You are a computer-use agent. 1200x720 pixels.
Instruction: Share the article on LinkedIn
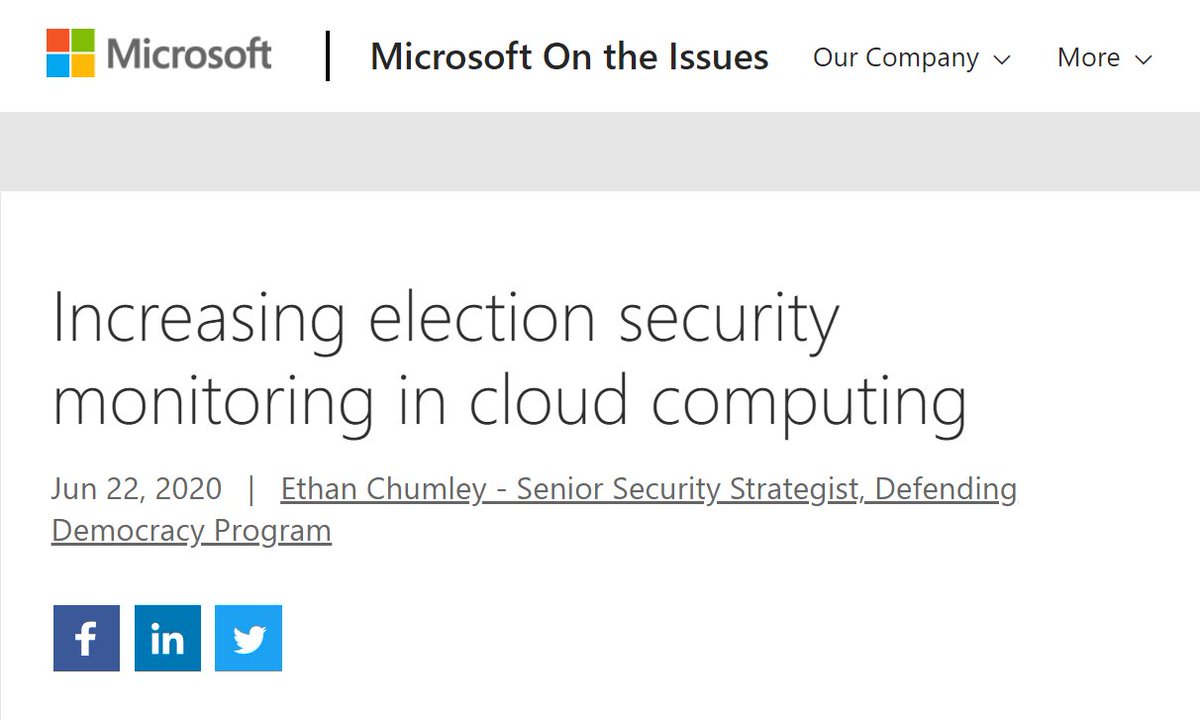point(167,638)
